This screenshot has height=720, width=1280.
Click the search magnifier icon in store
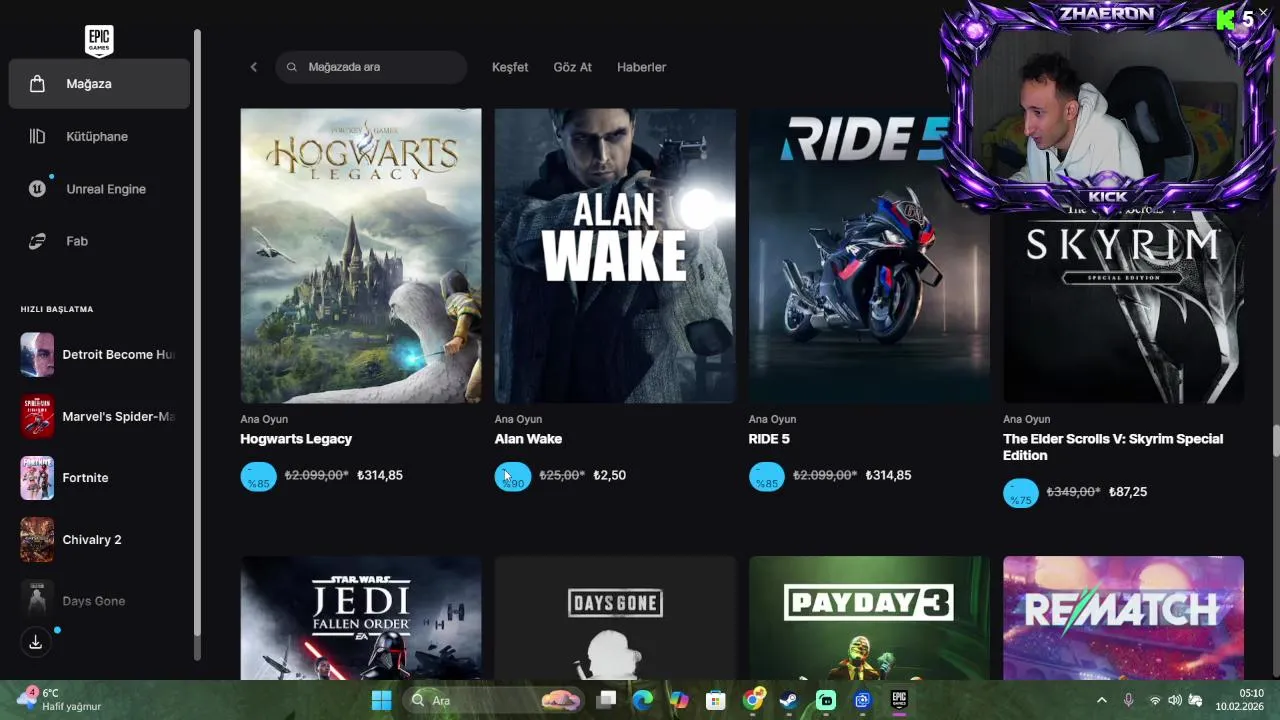pos(292,67)
